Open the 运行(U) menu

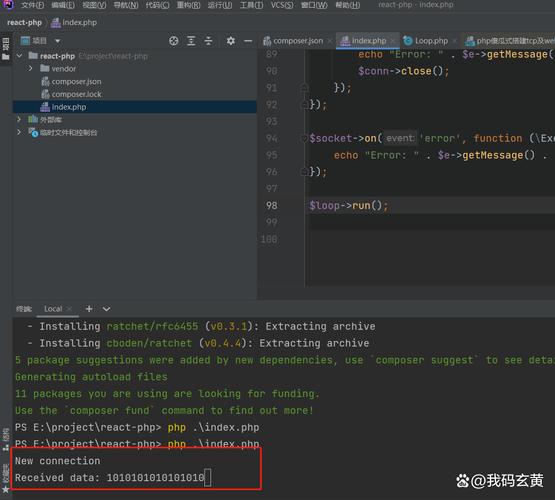pyautogui.click(x=220, y=5)
